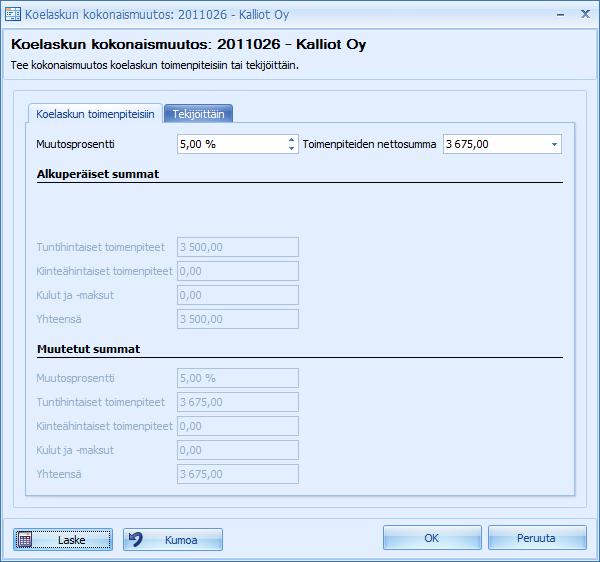Open the Toimenpiteiden nettosumma dropdown arrow
Image resolution: width=600 pixels, height=562 pixels.
pyautogui.click(x=554, y=144)
